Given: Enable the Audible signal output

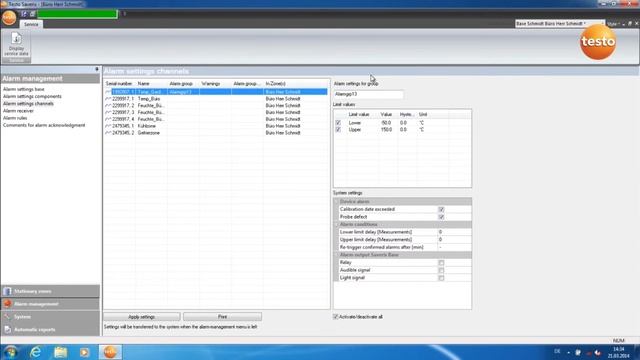Looking at the screenshot, I should coord(441,270).
